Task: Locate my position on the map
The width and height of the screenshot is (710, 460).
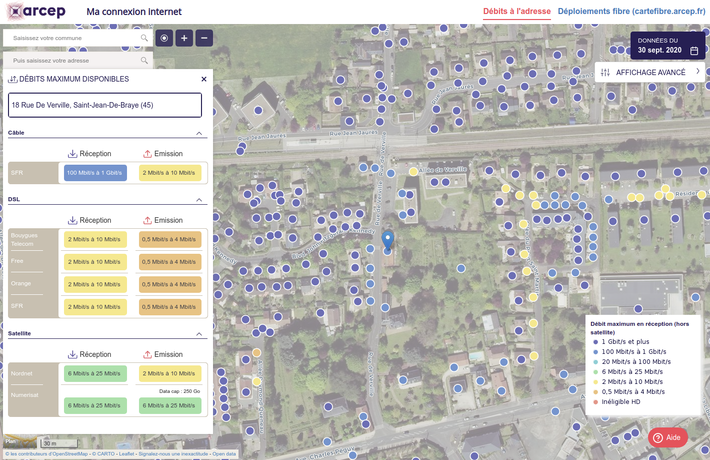Action: pyautogui.click(x=164, y=38)
